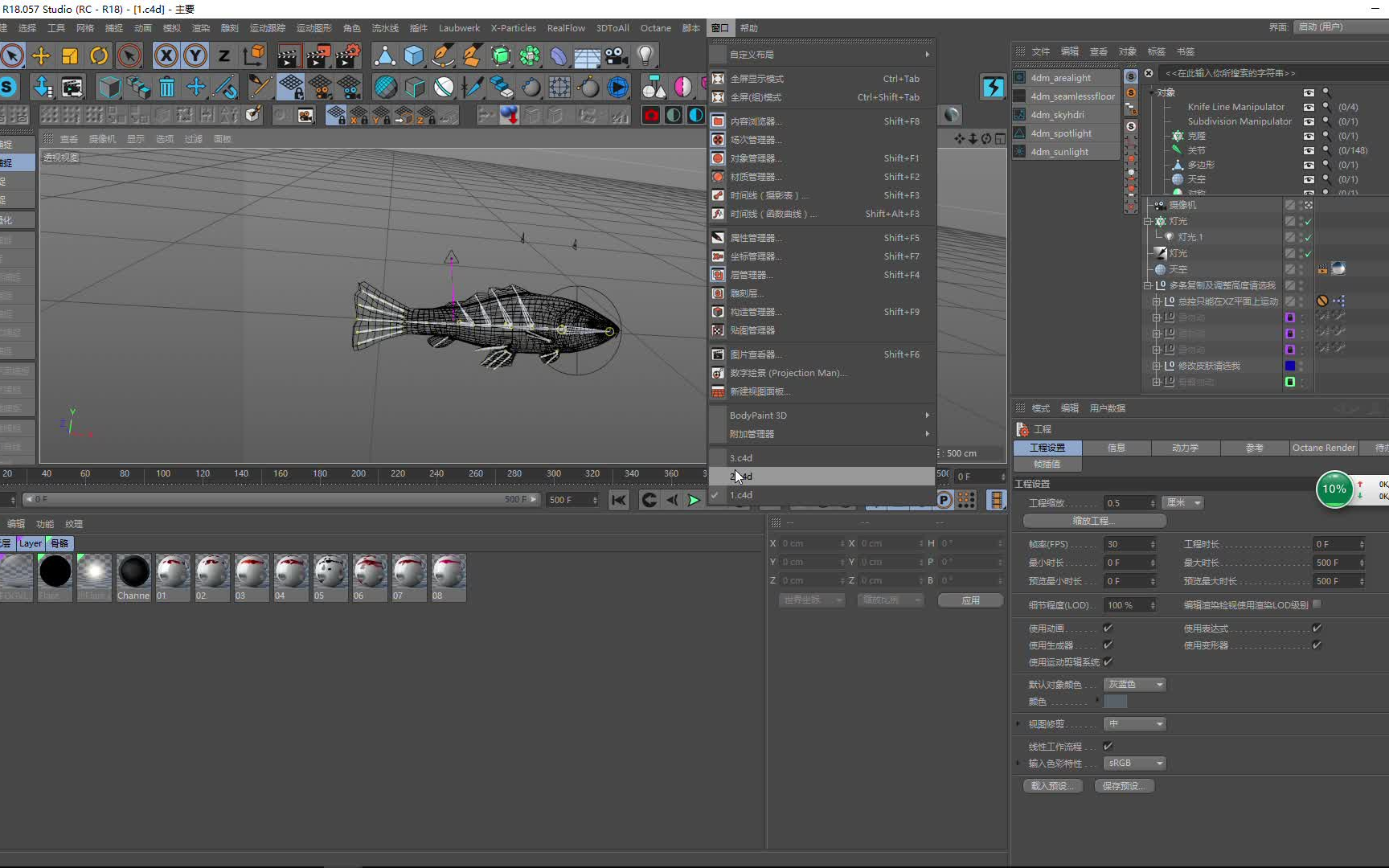Click the Light bulb object icon
Image resolution: width=1389 pixels, height=868 pixels.
645,55
